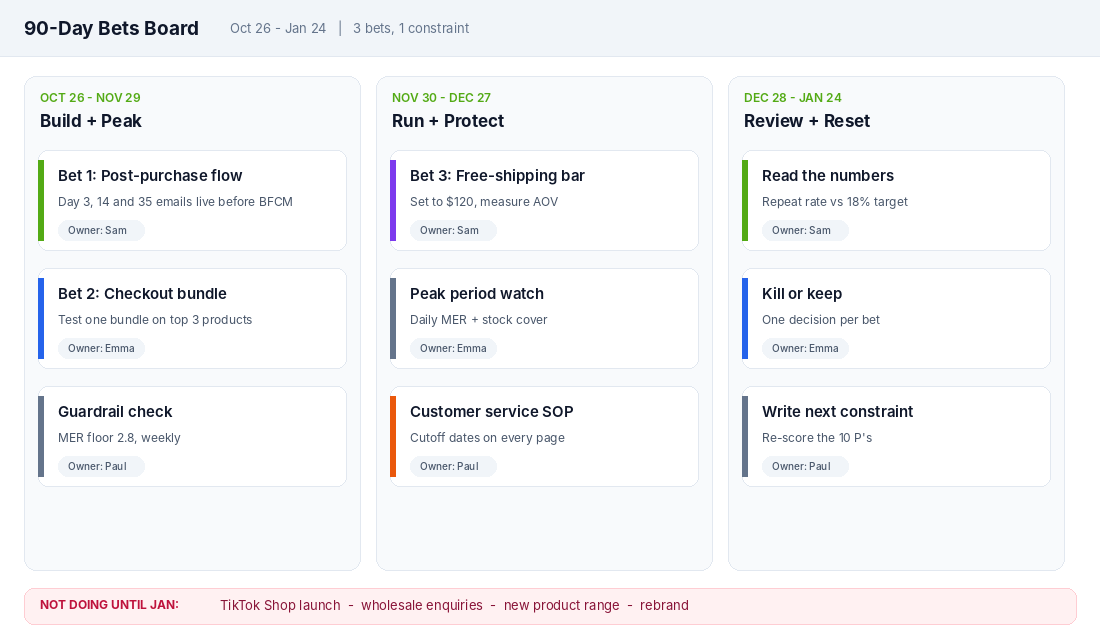Click green color stripe on Bet 1 card
This screenshot has width=1100, height=640.
click(41, 201)
